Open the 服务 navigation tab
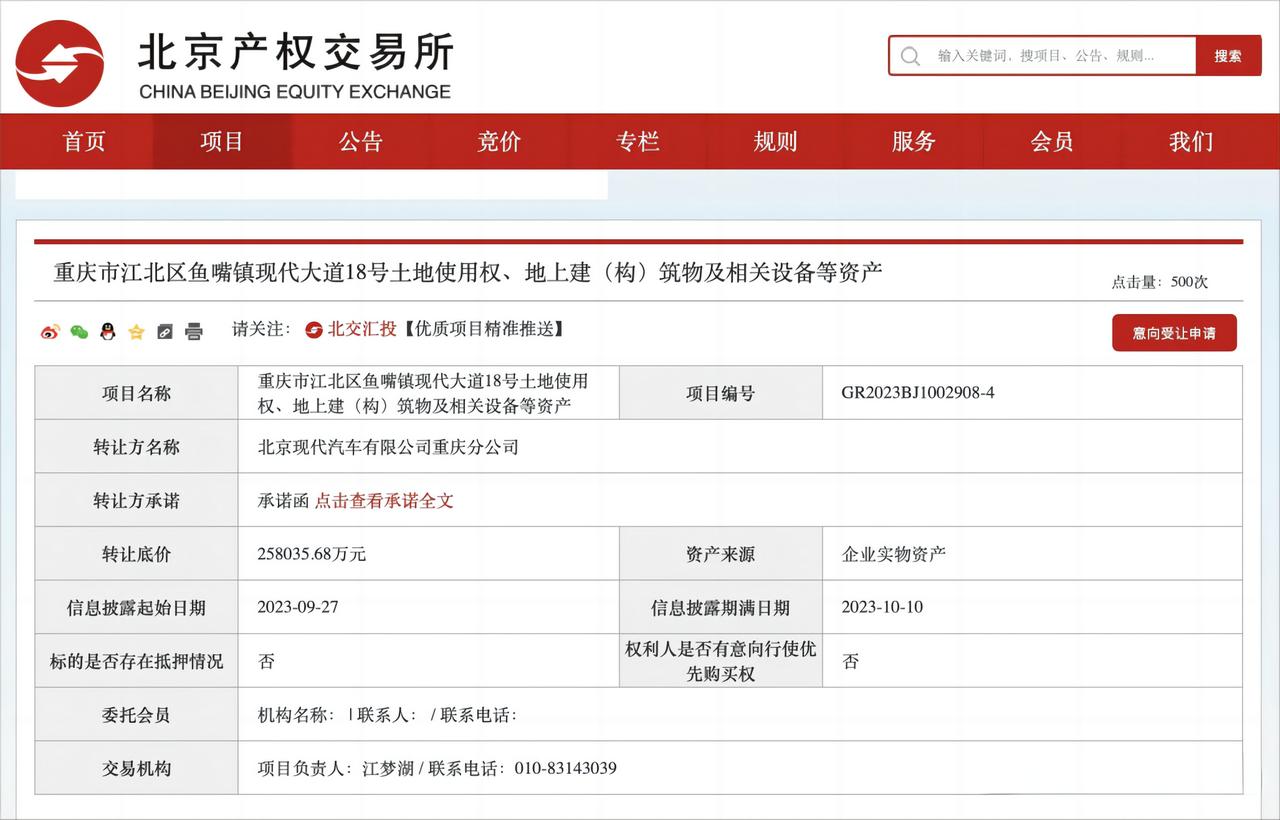 pos(914,141)
